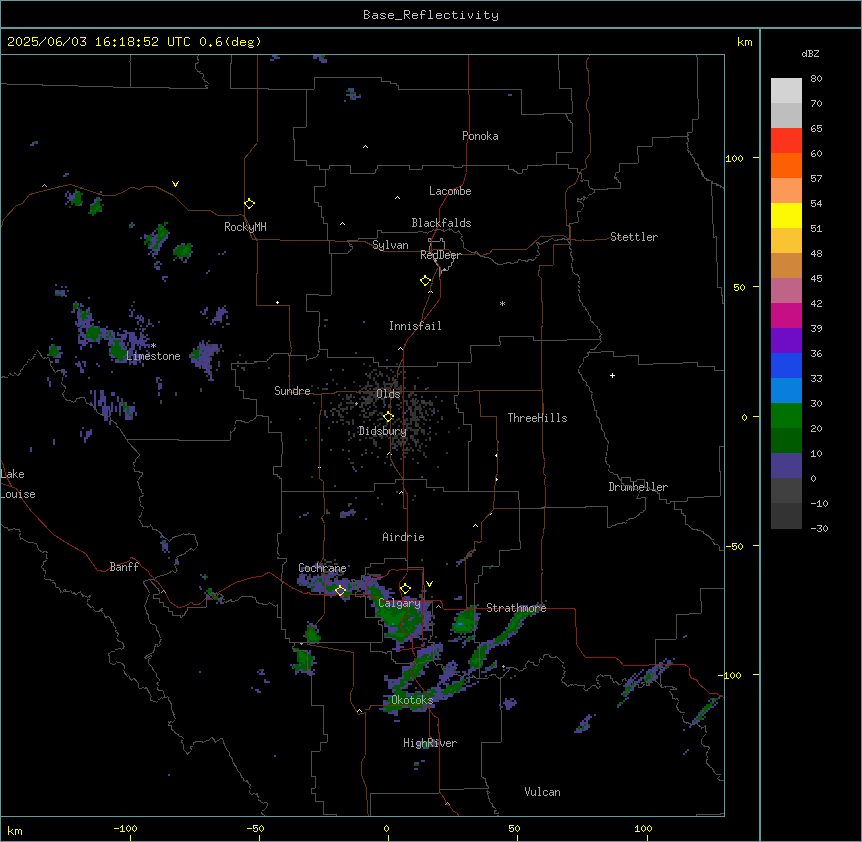The height and width of the screenshot is (842, 862).
Task: Select the RedDeer label
Action: 440,255
